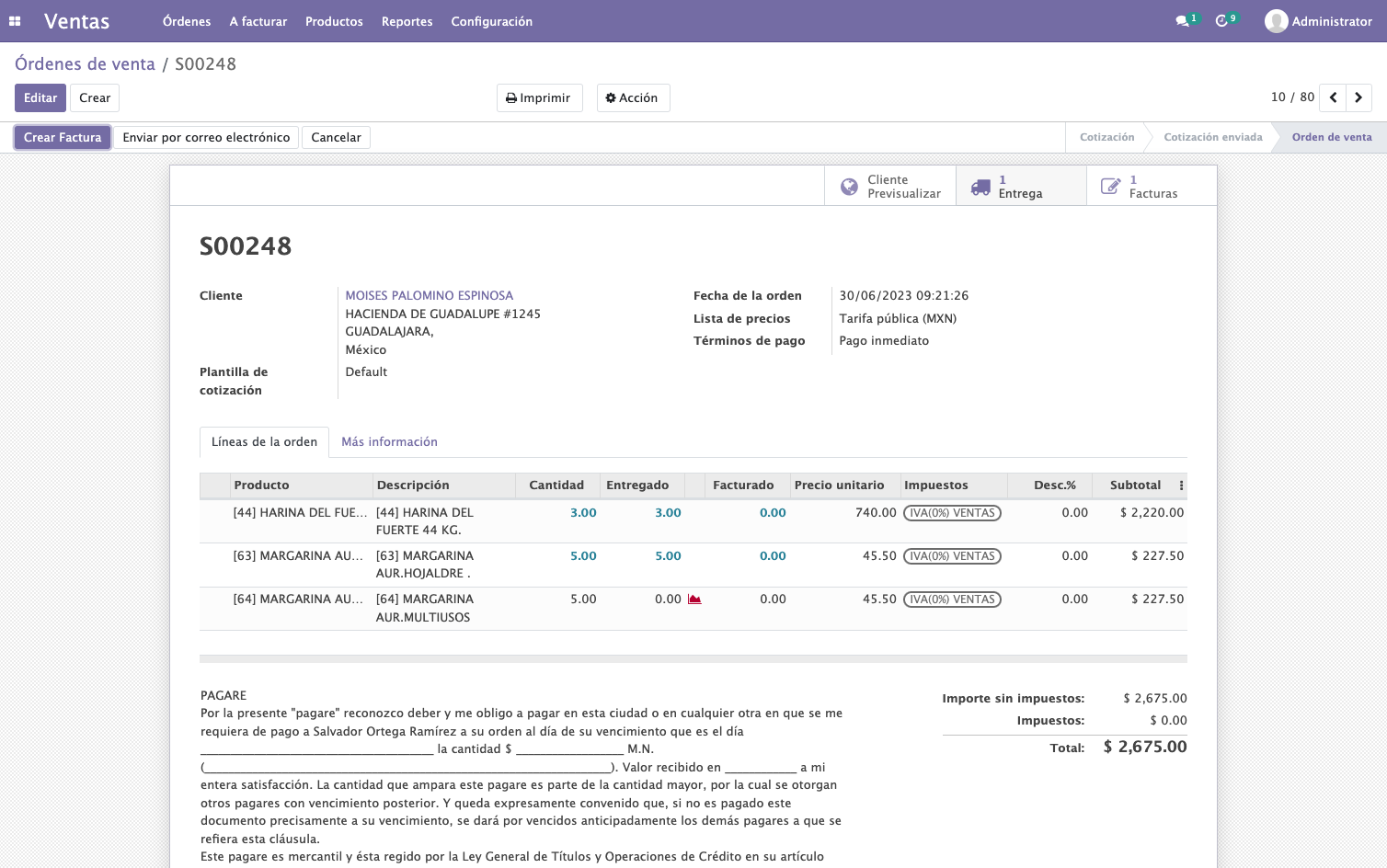Viewport: 1387px width, 868px height.
Task: Click the Administrator avatar icon
Action: pyautogui.click(x=1276, y=21)
